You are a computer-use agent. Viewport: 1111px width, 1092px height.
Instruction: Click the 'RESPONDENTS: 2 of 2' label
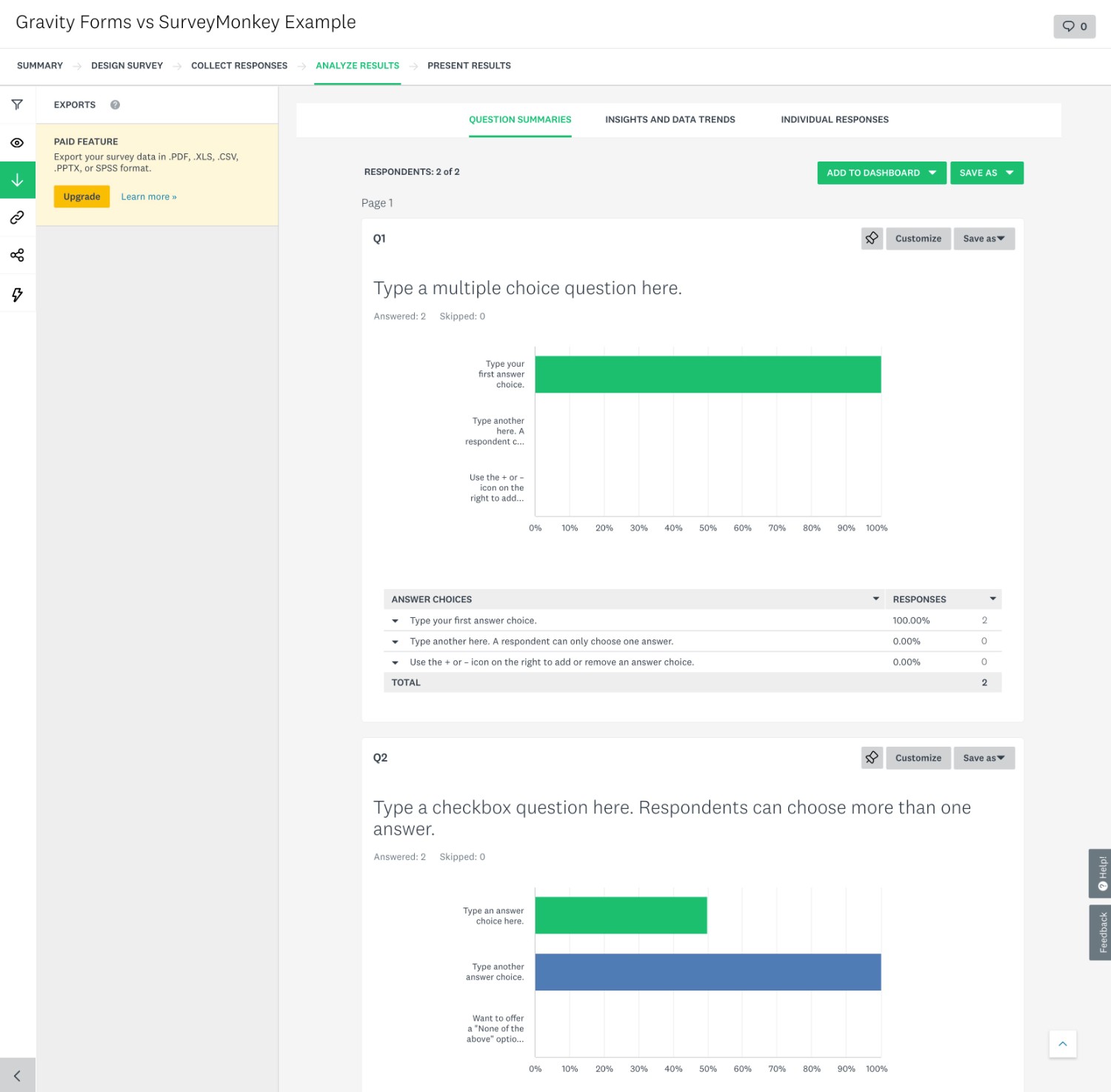[x=412, y=172]
